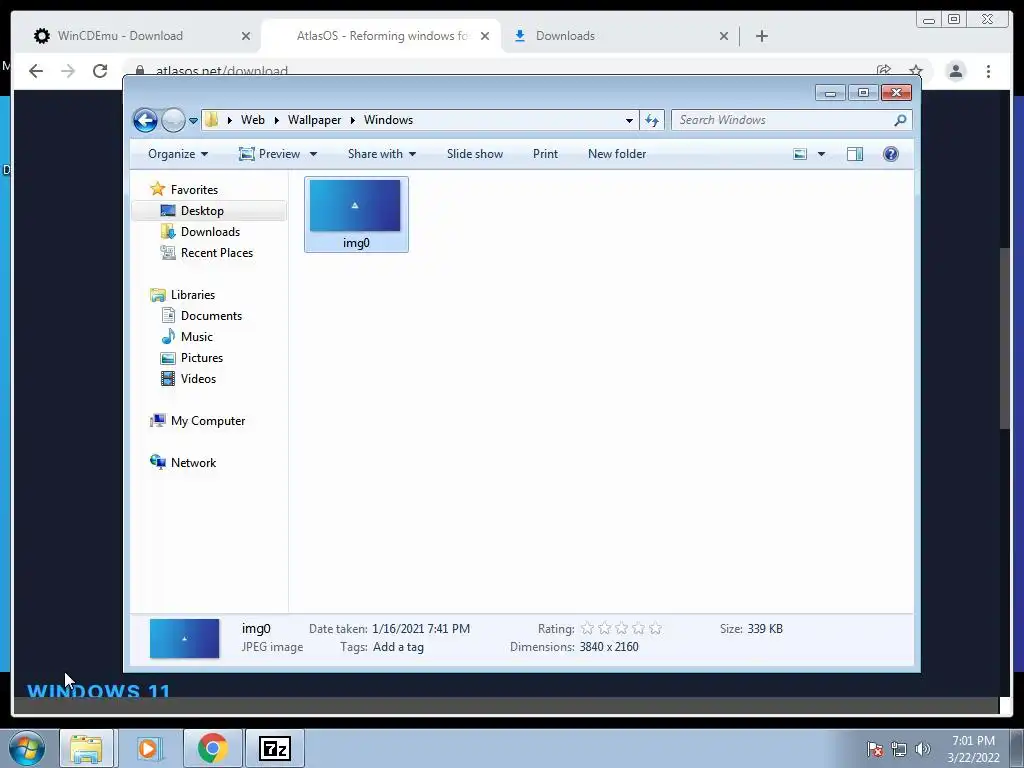Screen dimensions: 1024x768
Task: Close the WinCDEmu - Download tab
Action: click(x=246, y=36)
